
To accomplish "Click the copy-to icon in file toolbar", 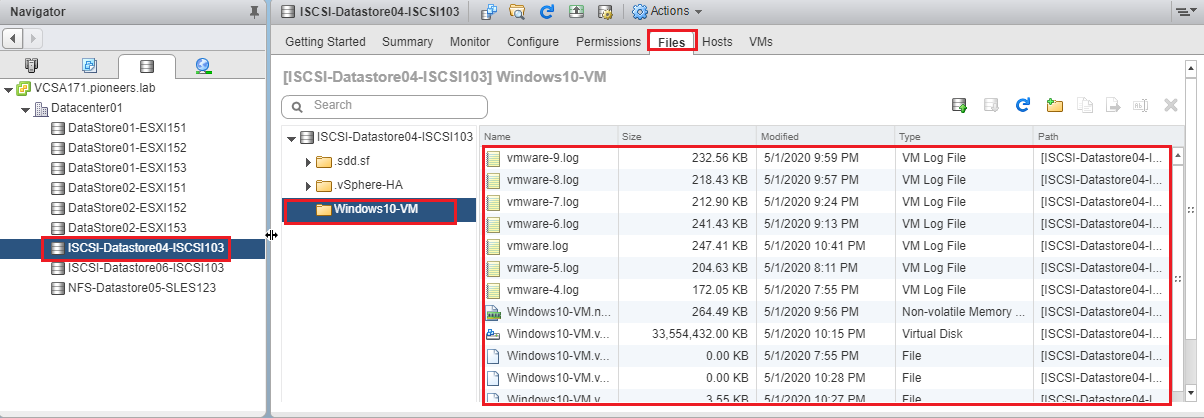I will point(1083,105).
